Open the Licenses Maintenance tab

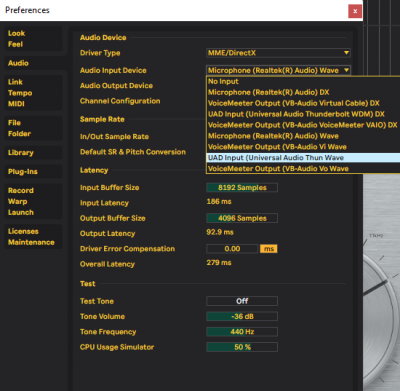click(33, 237)
